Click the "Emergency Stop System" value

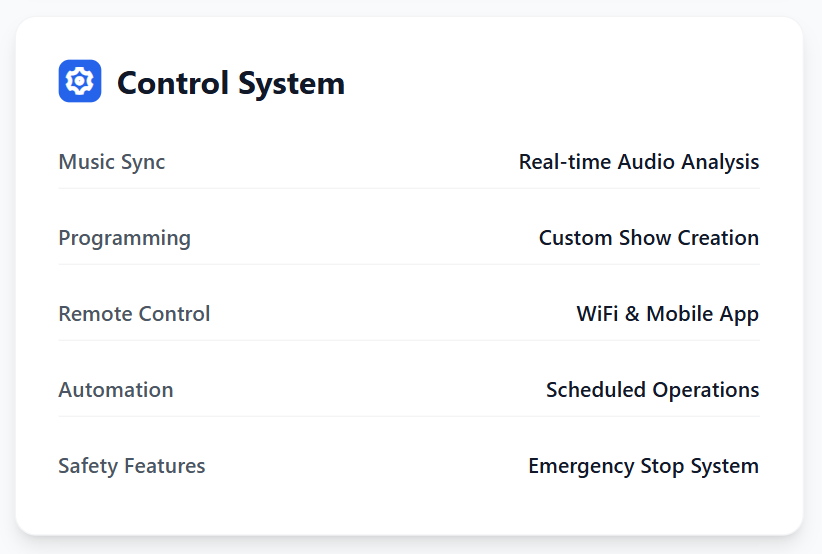(x=644, y=466)
